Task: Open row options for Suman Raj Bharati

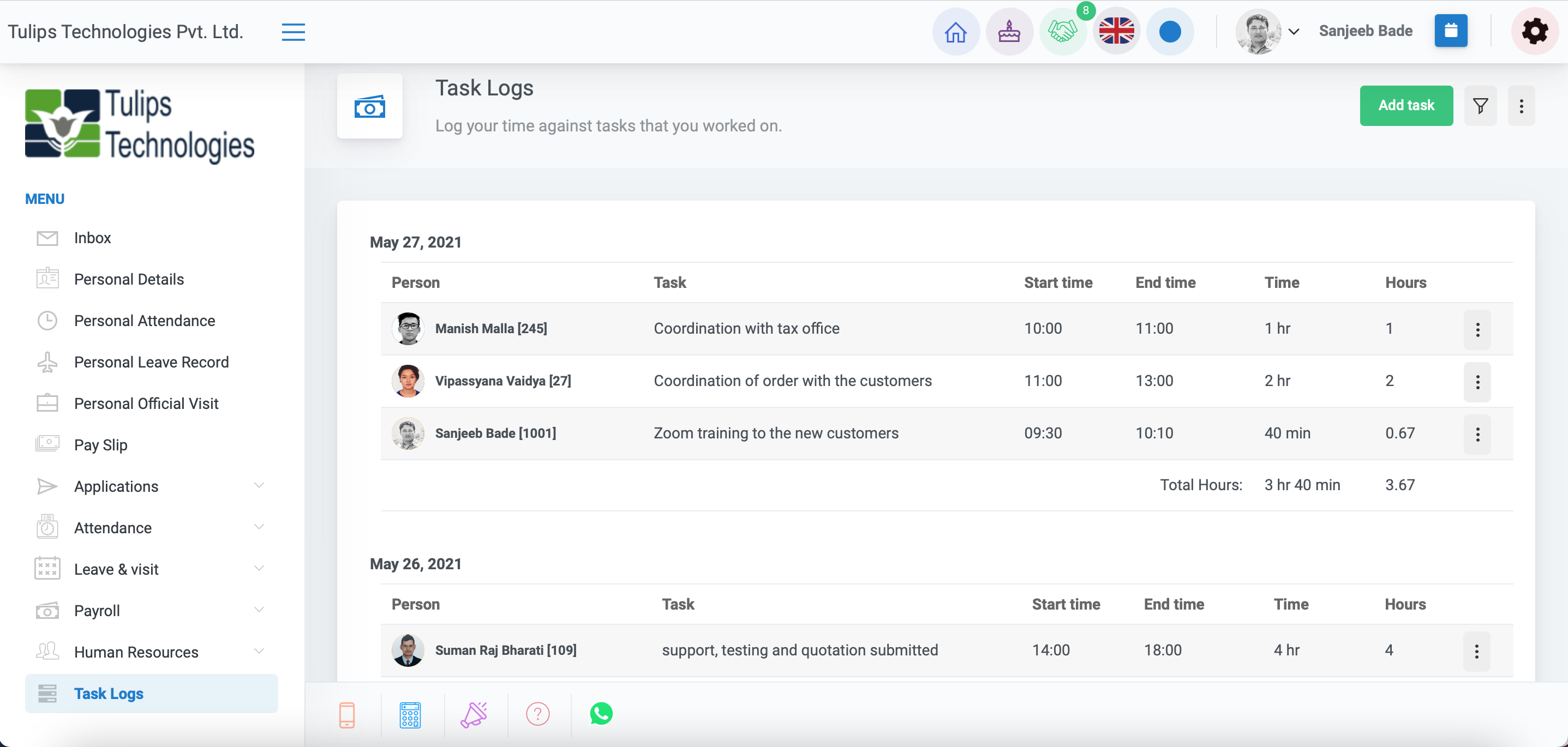Action: [1477, 652]
